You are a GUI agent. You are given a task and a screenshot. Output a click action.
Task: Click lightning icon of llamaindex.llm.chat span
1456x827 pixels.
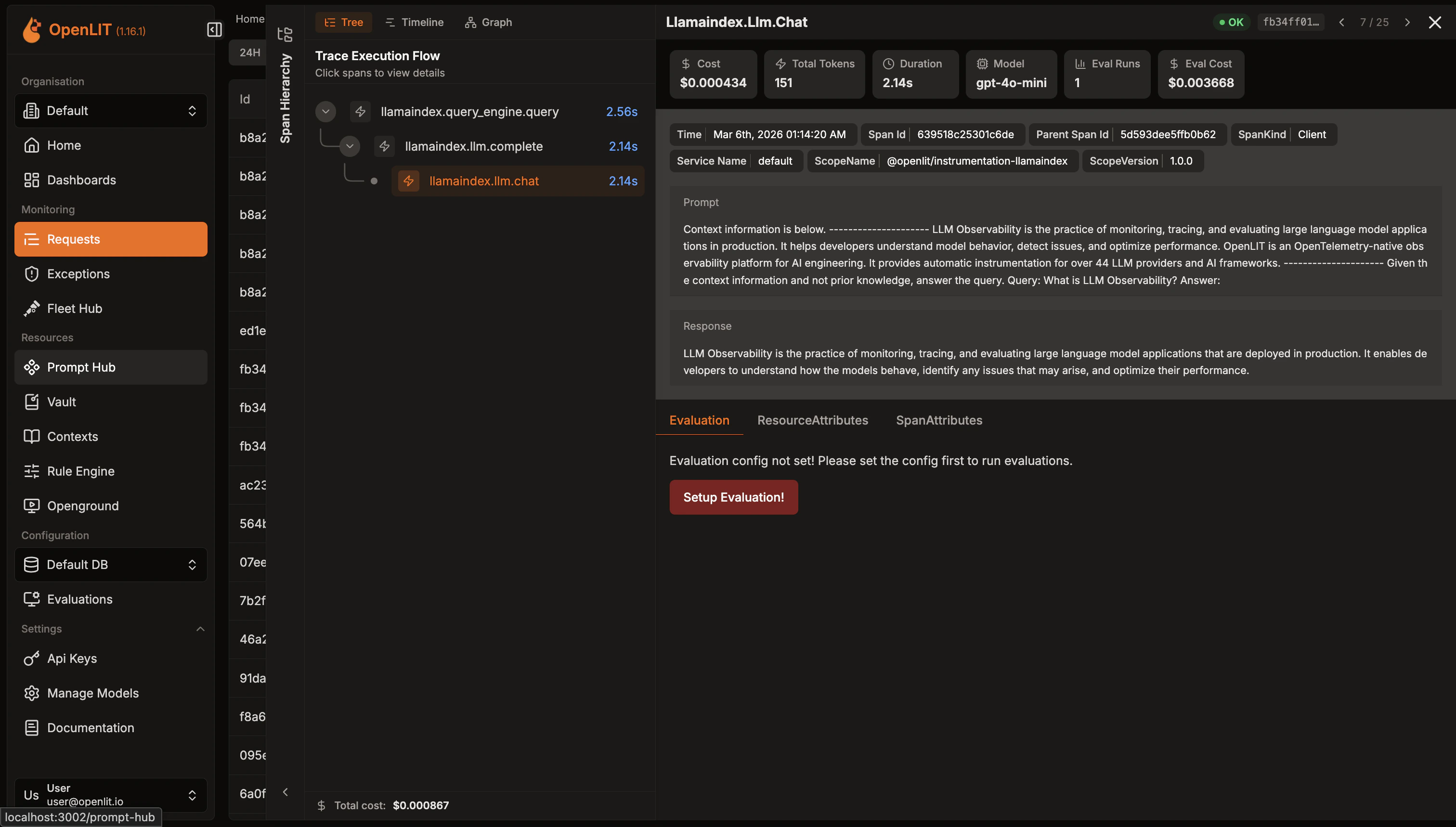coord(408,181)
